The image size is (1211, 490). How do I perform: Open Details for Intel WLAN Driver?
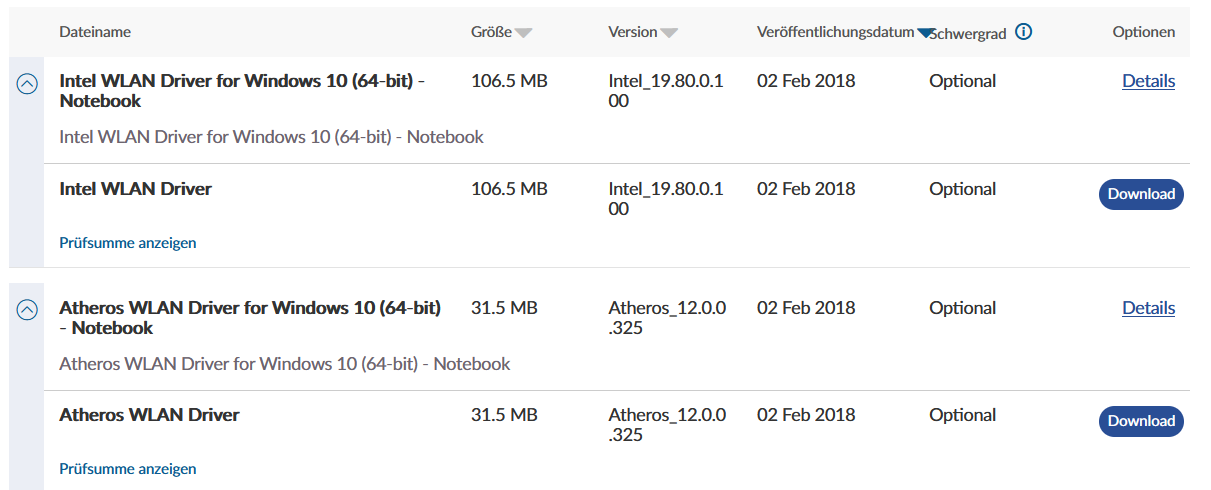[x=1148, y=81]
